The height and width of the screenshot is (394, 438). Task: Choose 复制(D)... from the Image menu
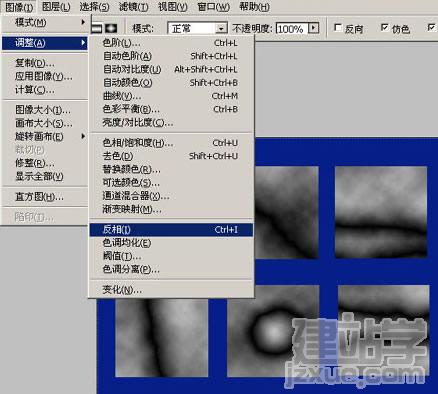[45, 63]
